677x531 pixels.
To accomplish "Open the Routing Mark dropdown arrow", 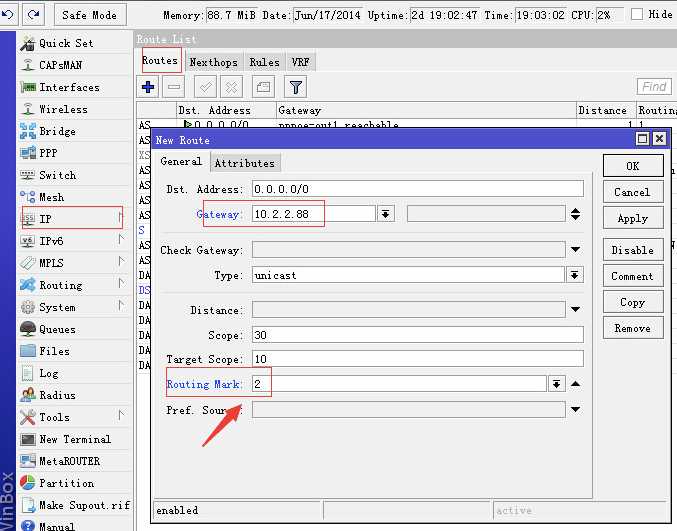I will click(x=557, y=384).
